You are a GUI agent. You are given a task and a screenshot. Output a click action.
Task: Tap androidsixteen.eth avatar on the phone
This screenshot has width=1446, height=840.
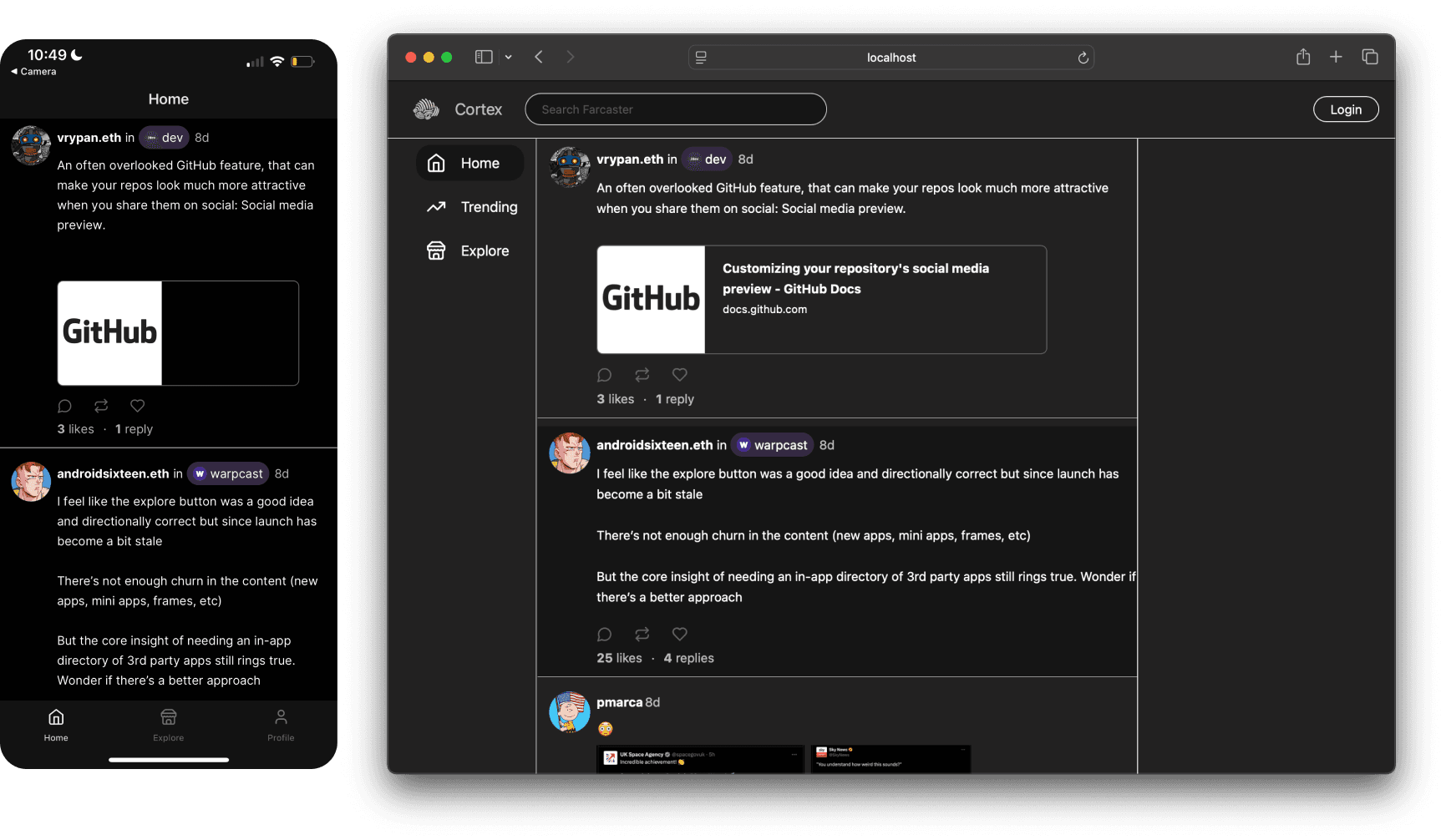click(31, 482)
